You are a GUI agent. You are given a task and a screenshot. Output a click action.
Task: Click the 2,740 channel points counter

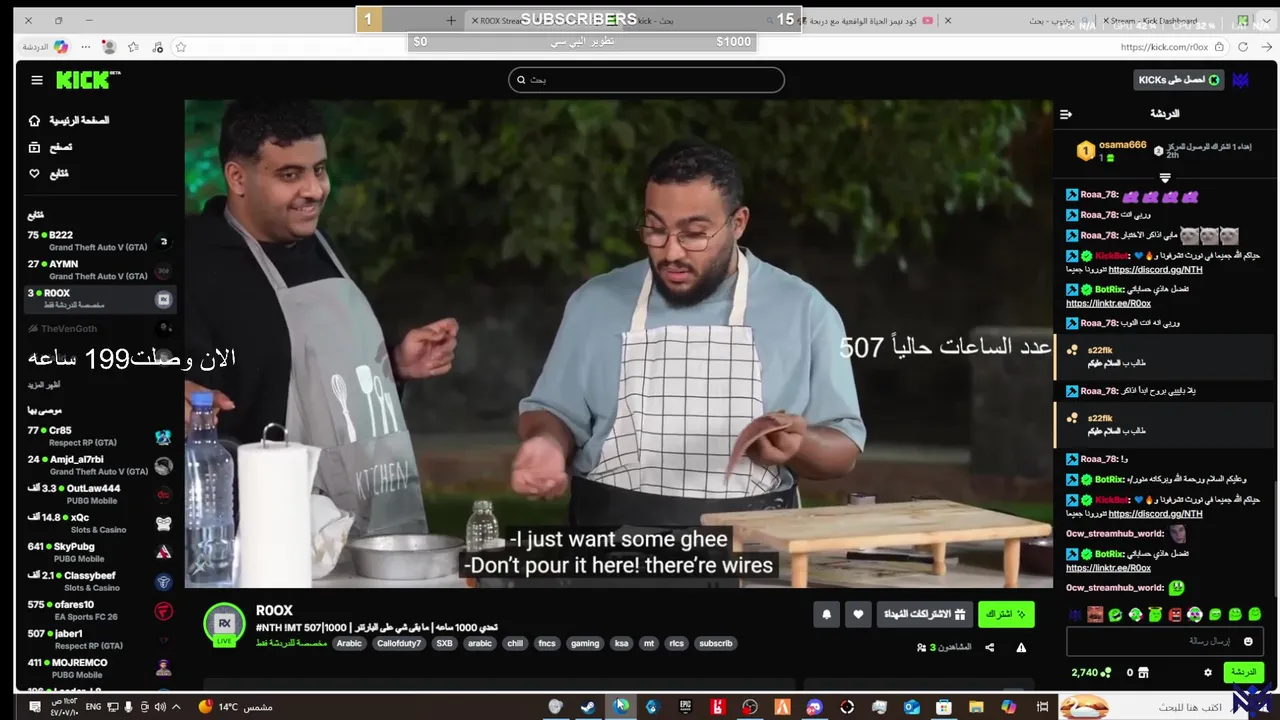point(1091,673)
